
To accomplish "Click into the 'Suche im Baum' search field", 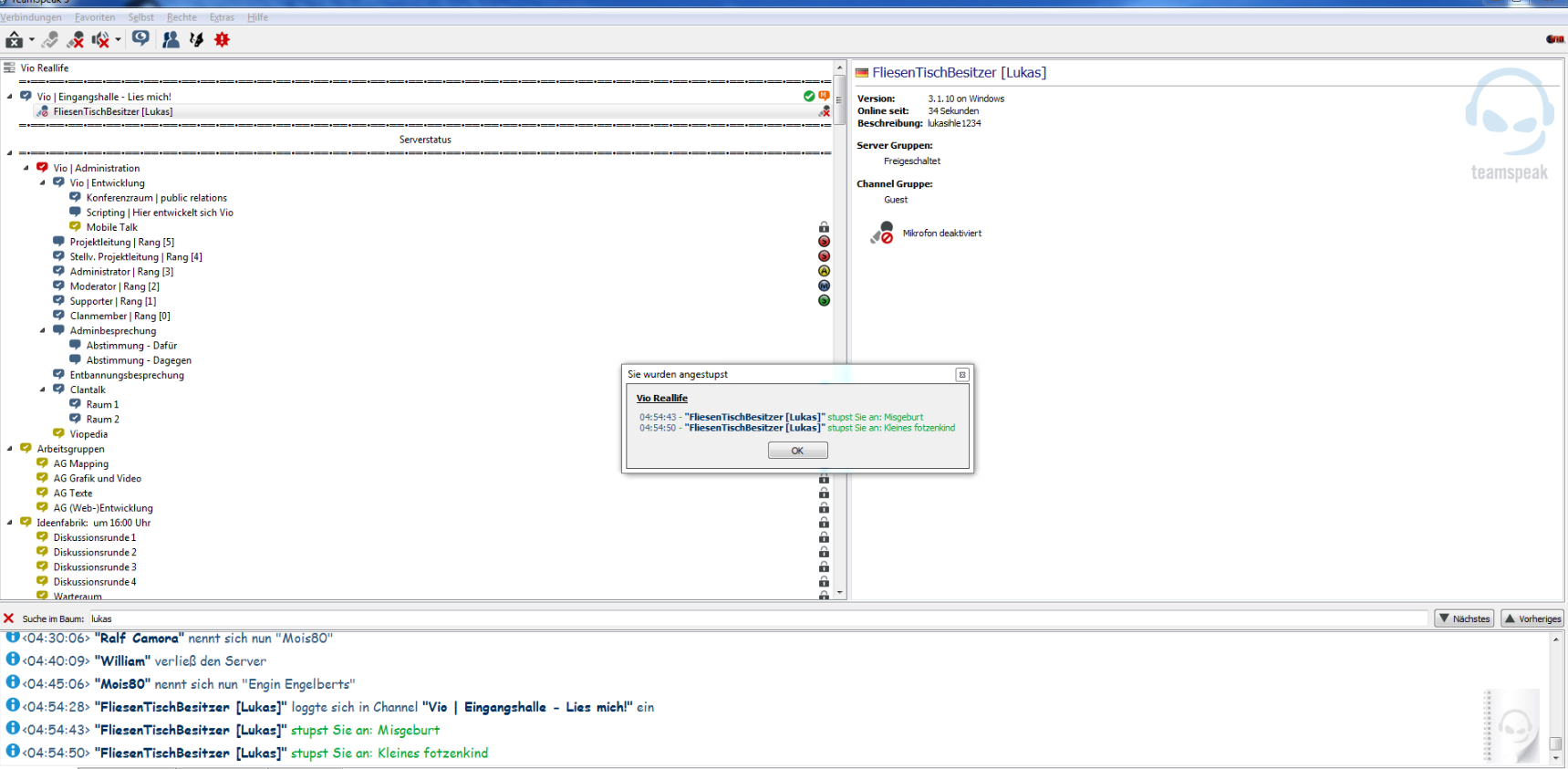I will tap(758, 618).
